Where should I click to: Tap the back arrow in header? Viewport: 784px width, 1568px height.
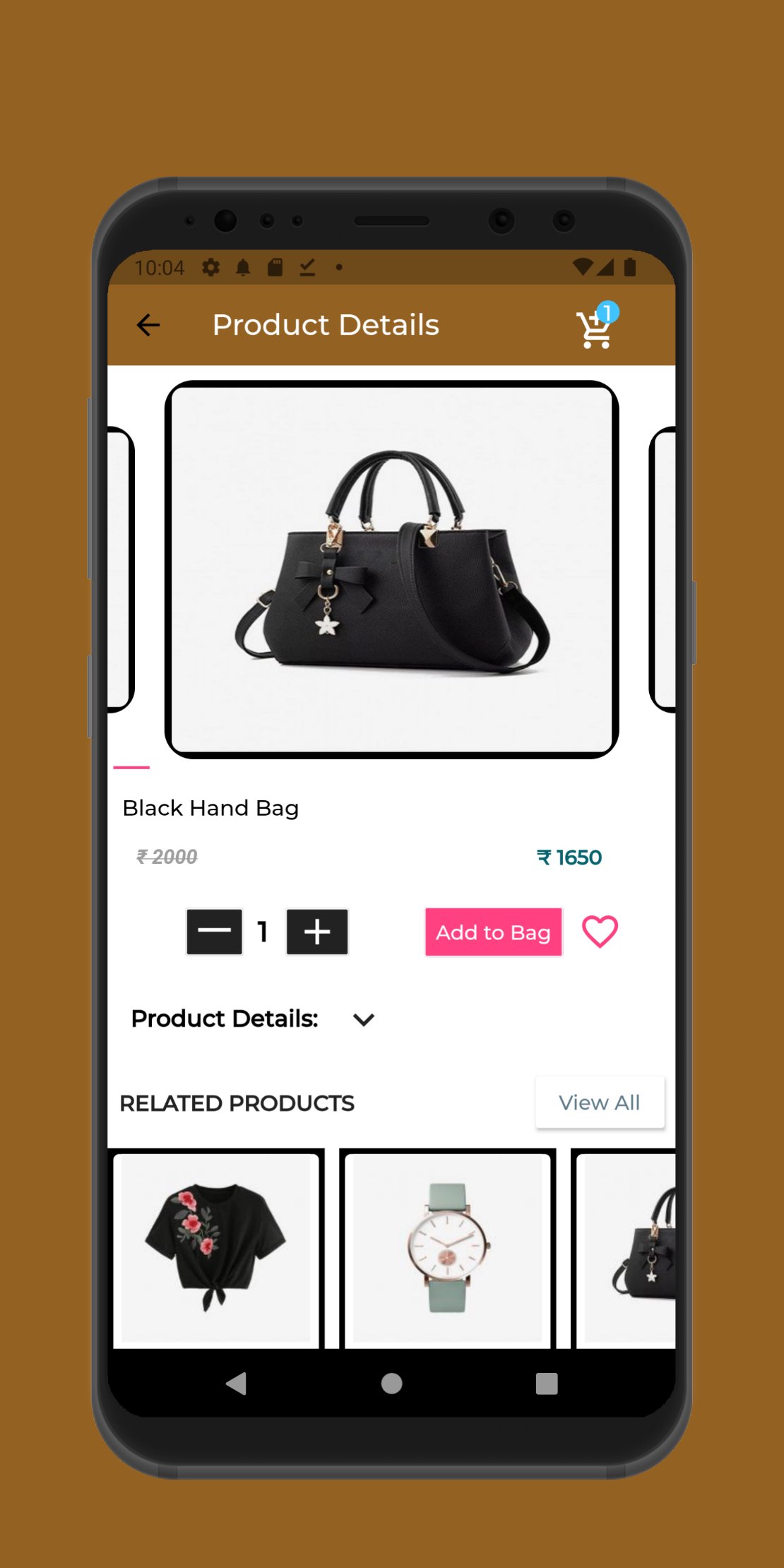(x=148, y=325)
